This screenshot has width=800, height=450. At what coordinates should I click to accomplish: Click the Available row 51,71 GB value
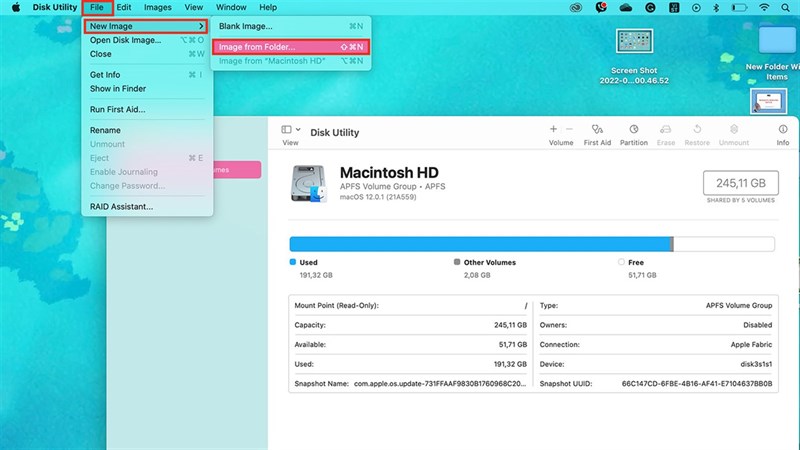pyautogui.click(x=513, y=345)
